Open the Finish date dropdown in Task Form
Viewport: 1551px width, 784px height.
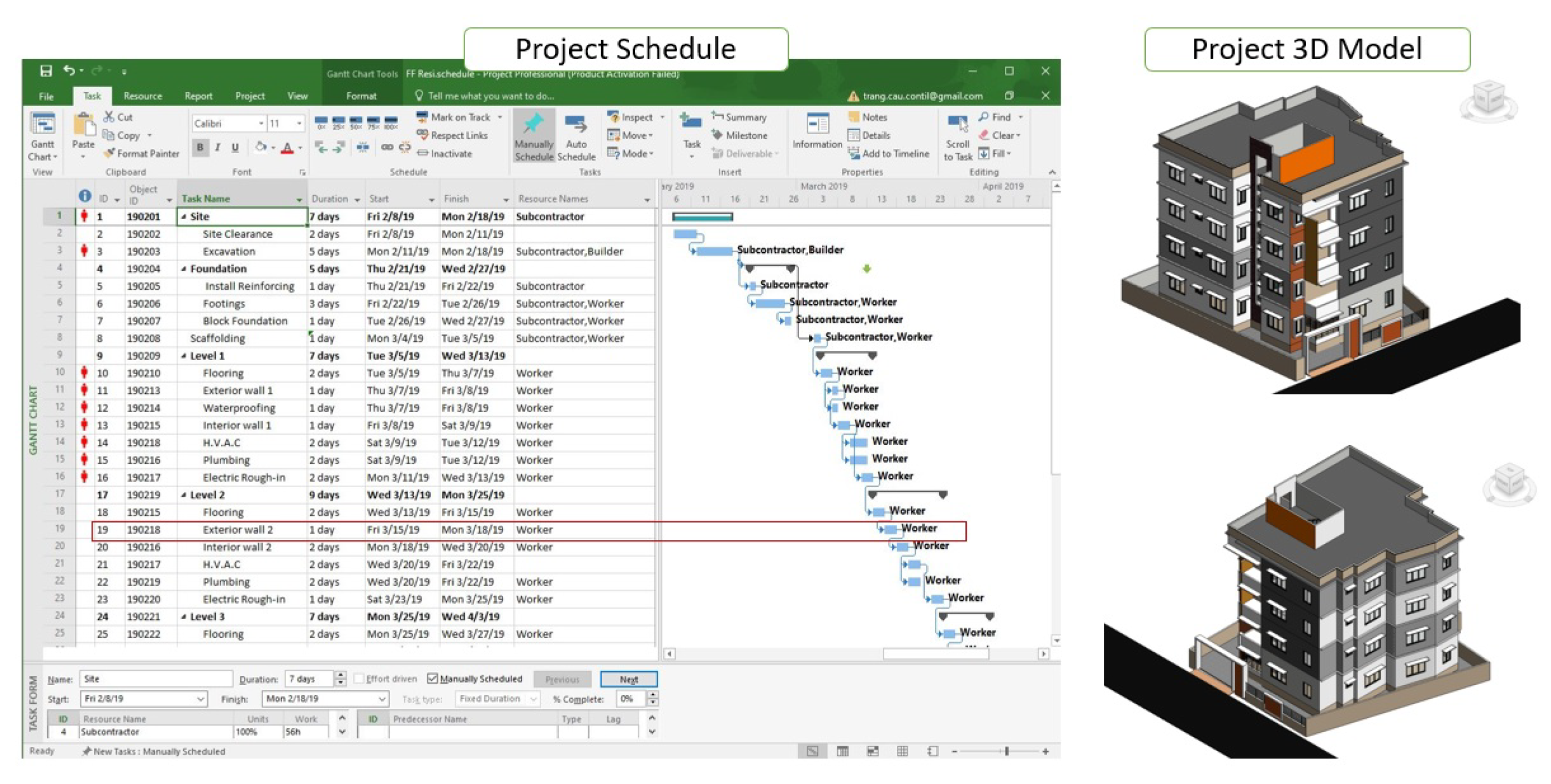[x=382, y=699]
